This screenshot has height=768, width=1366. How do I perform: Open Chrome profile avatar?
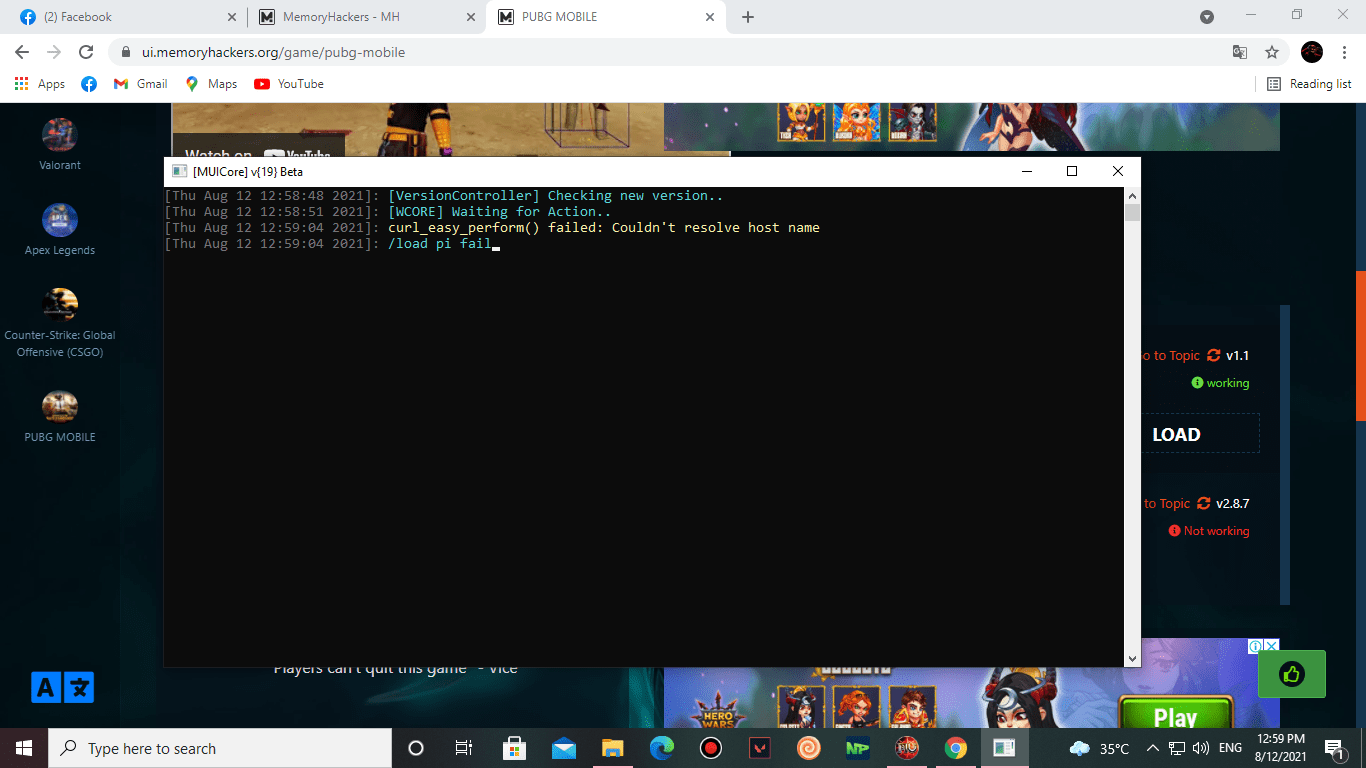pyautogui.click(x=1312, y=52)
